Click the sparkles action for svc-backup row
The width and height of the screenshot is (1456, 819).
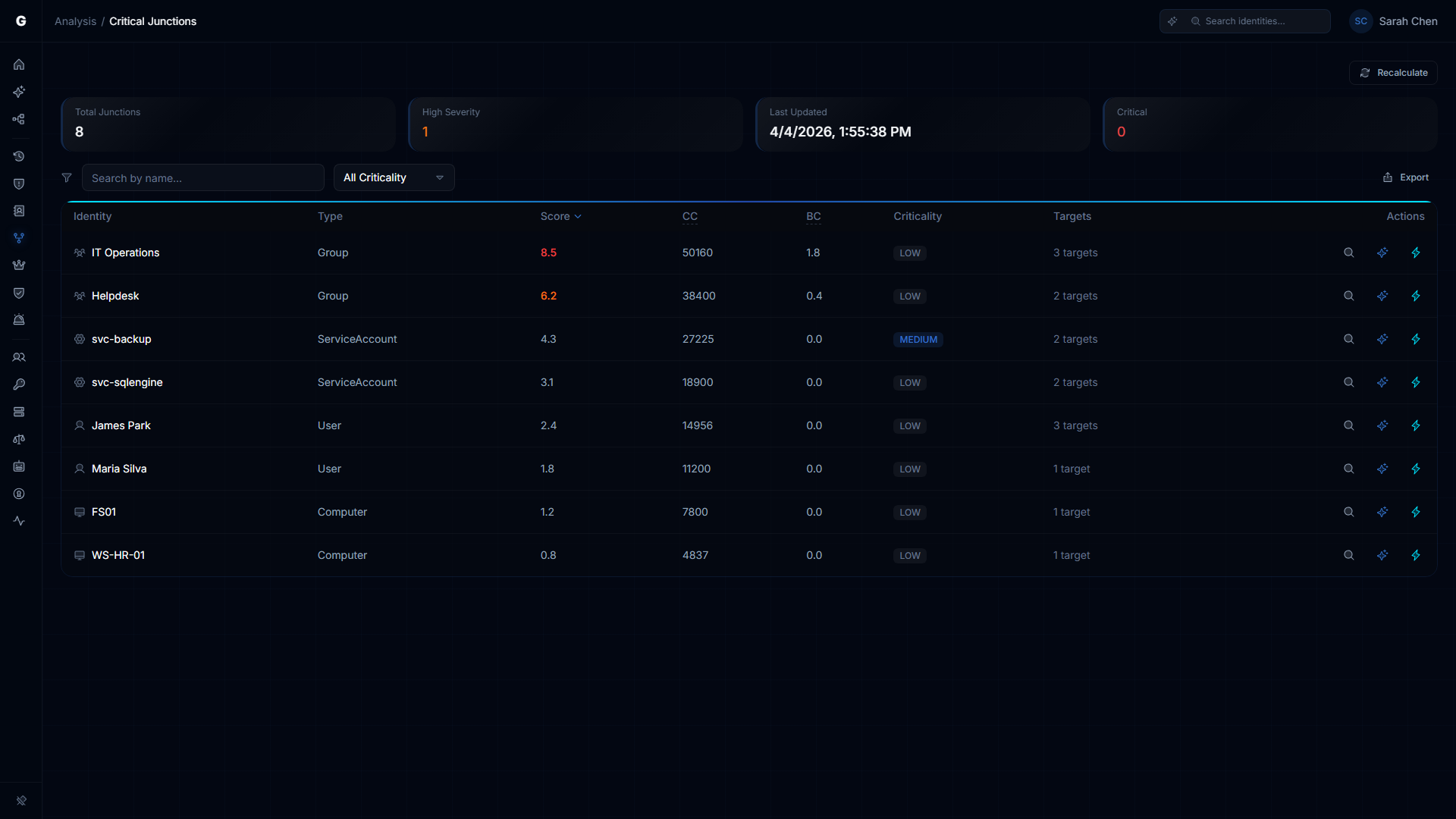[x=1382, y=339]
